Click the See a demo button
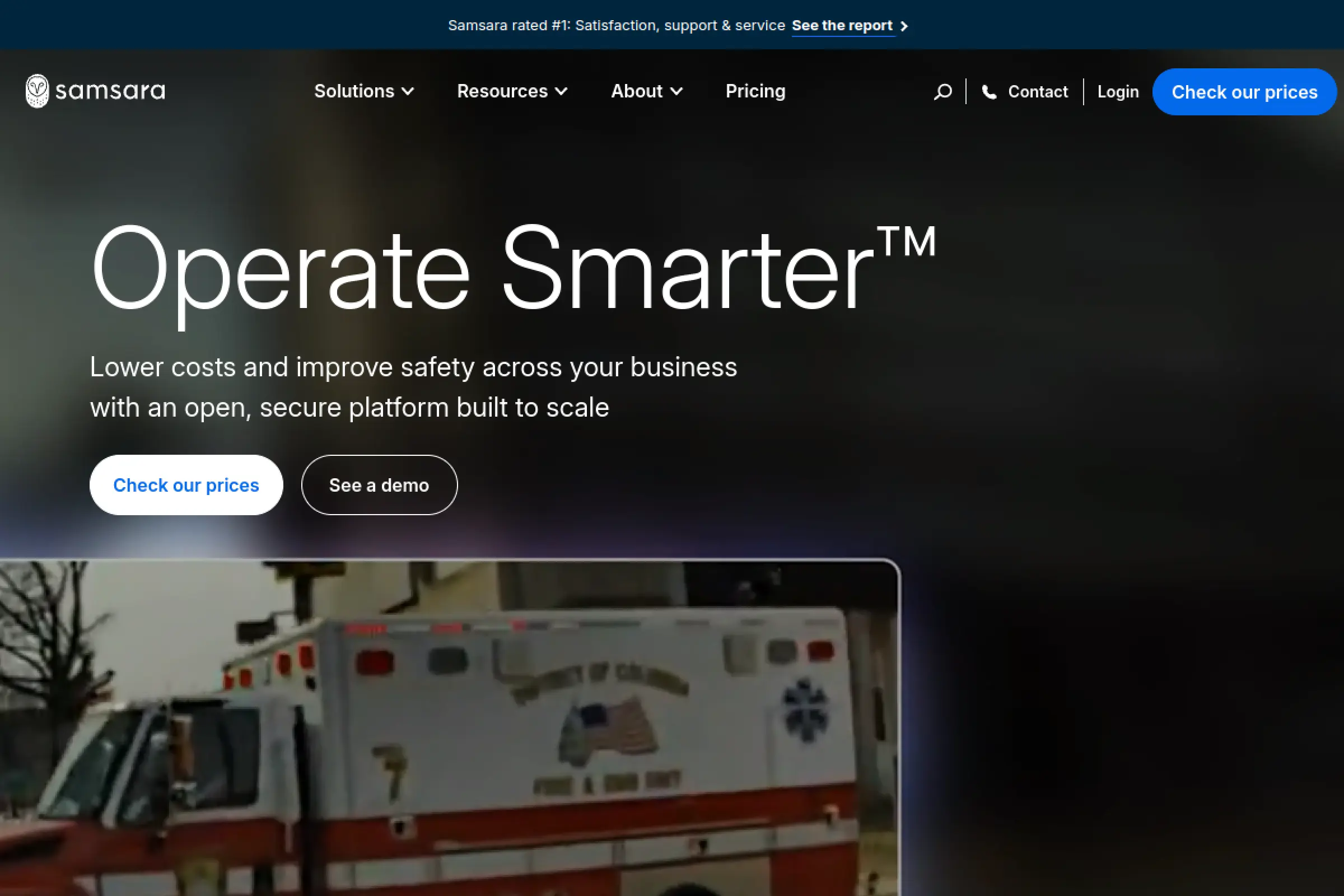Viewport: 1344px width, 896px height. pyautogui.click(x=380, y=485)
